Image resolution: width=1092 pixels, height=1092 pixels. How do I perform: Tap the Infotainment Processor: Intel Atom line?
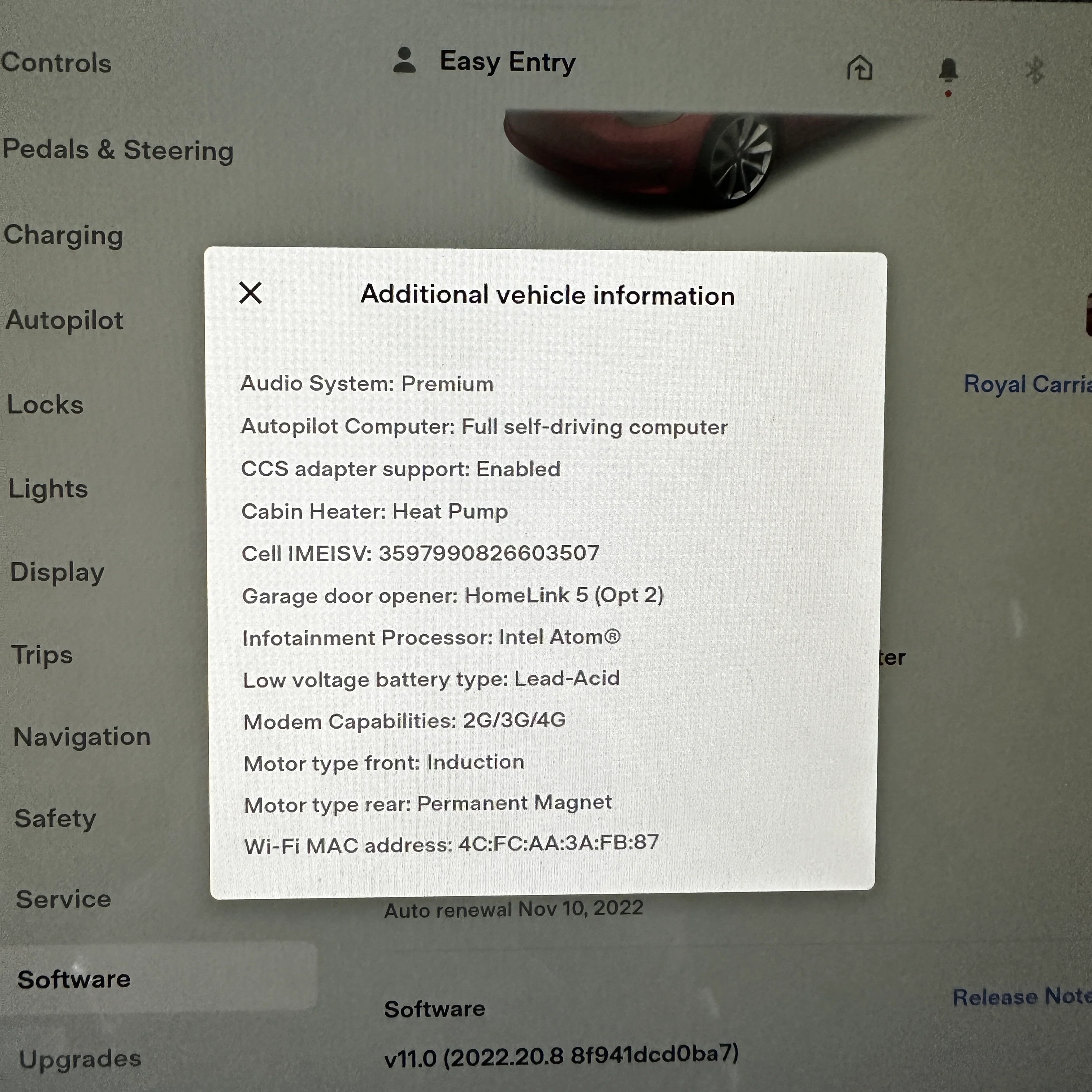432,638
